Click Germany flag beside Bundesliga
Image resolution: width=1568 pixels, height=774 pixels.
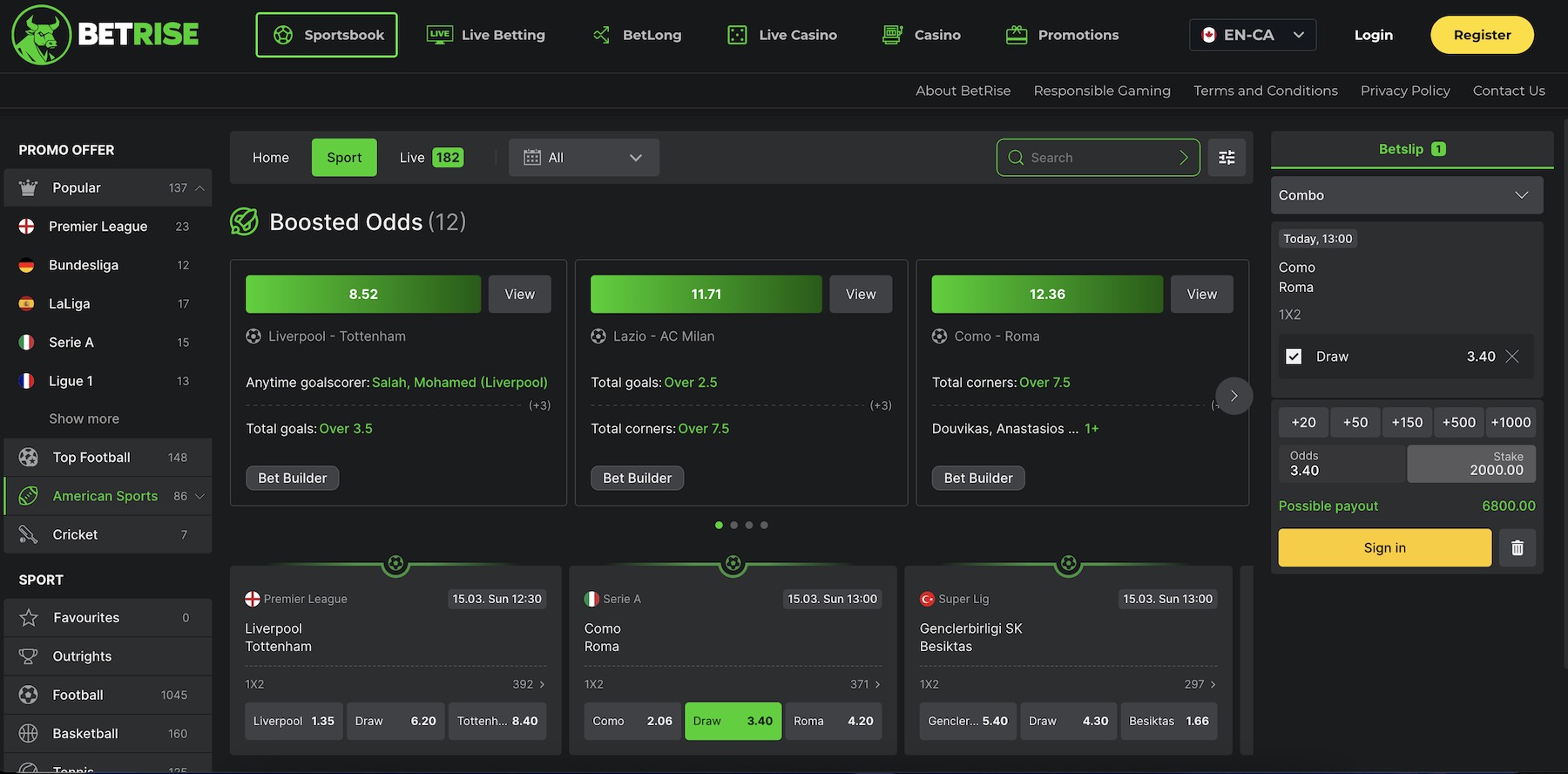(x=27, y=265)
